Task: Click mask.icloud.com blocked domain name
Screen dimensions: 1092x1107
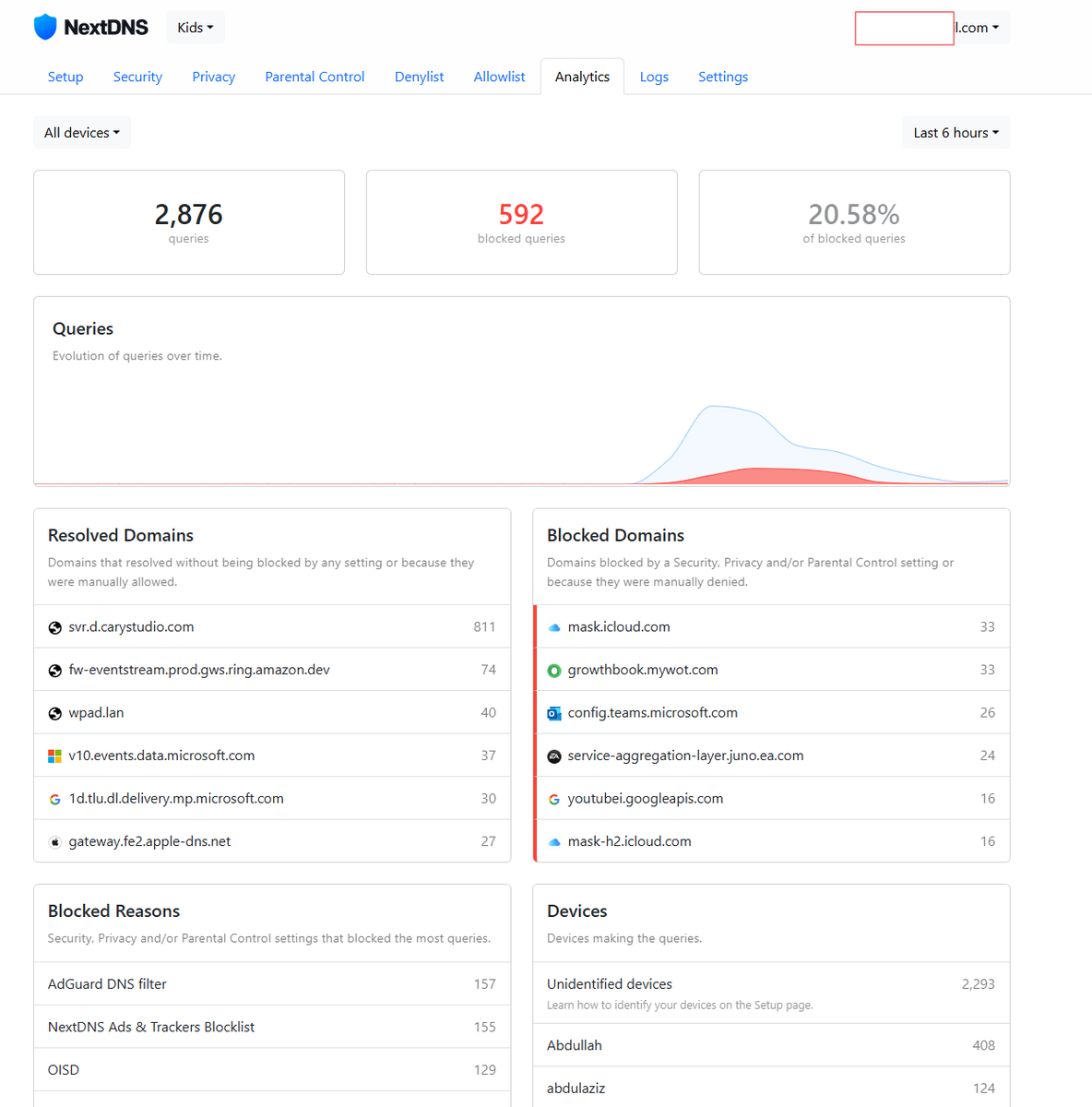Action: [x=619, y=627]
